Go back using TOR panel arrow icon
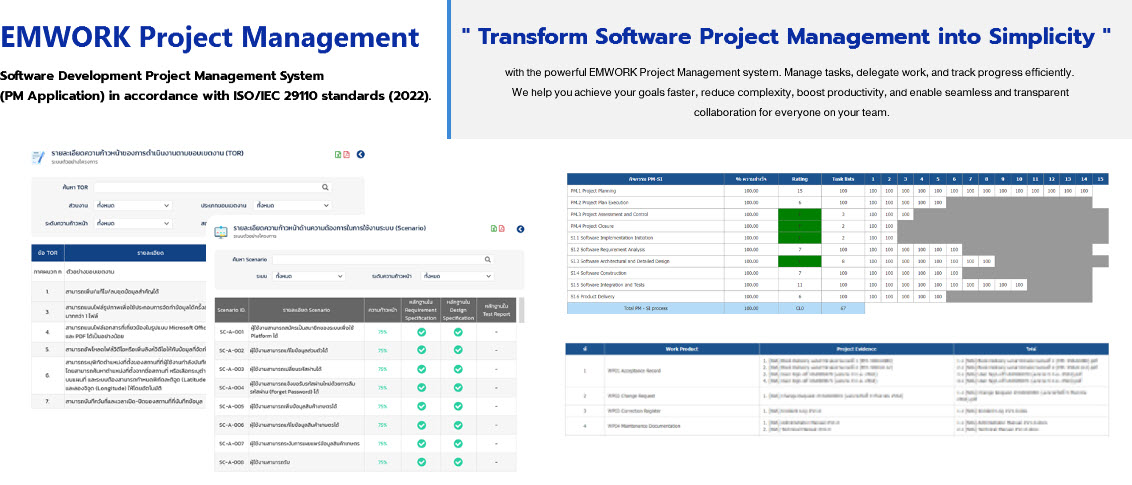 coord(361,154)
